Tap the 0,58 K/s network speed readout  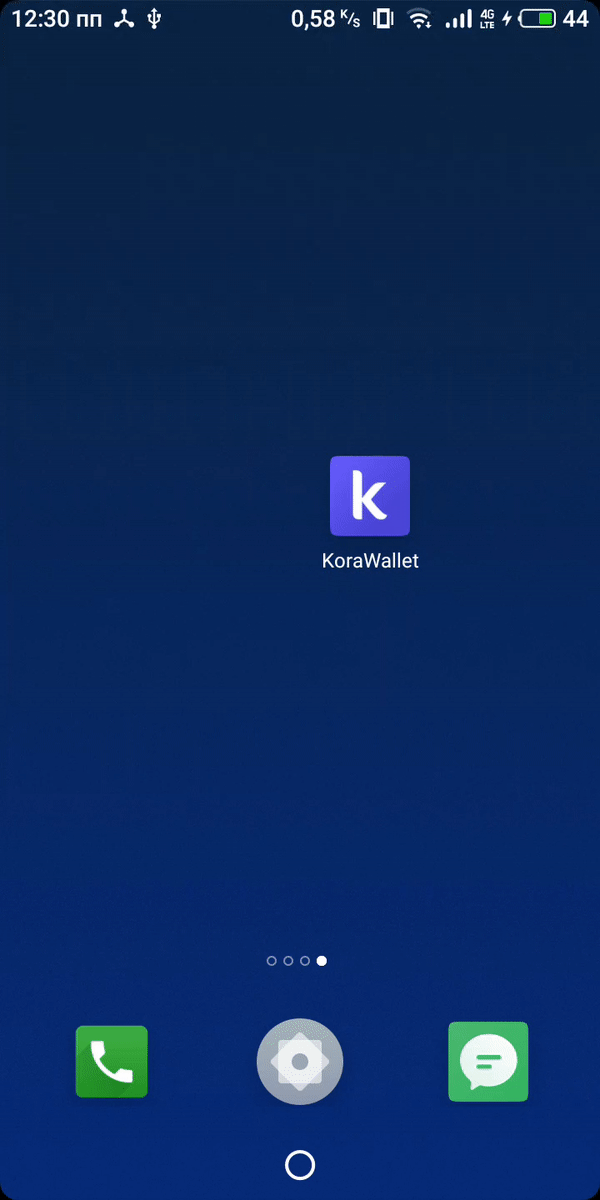tap(326, 18)
